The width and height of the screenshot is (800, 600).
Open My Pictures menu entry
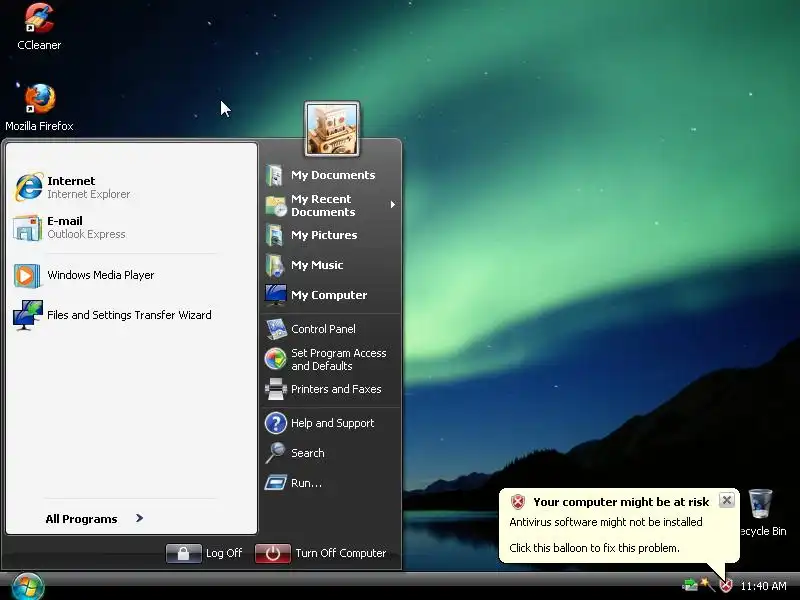tap(331, 235)
